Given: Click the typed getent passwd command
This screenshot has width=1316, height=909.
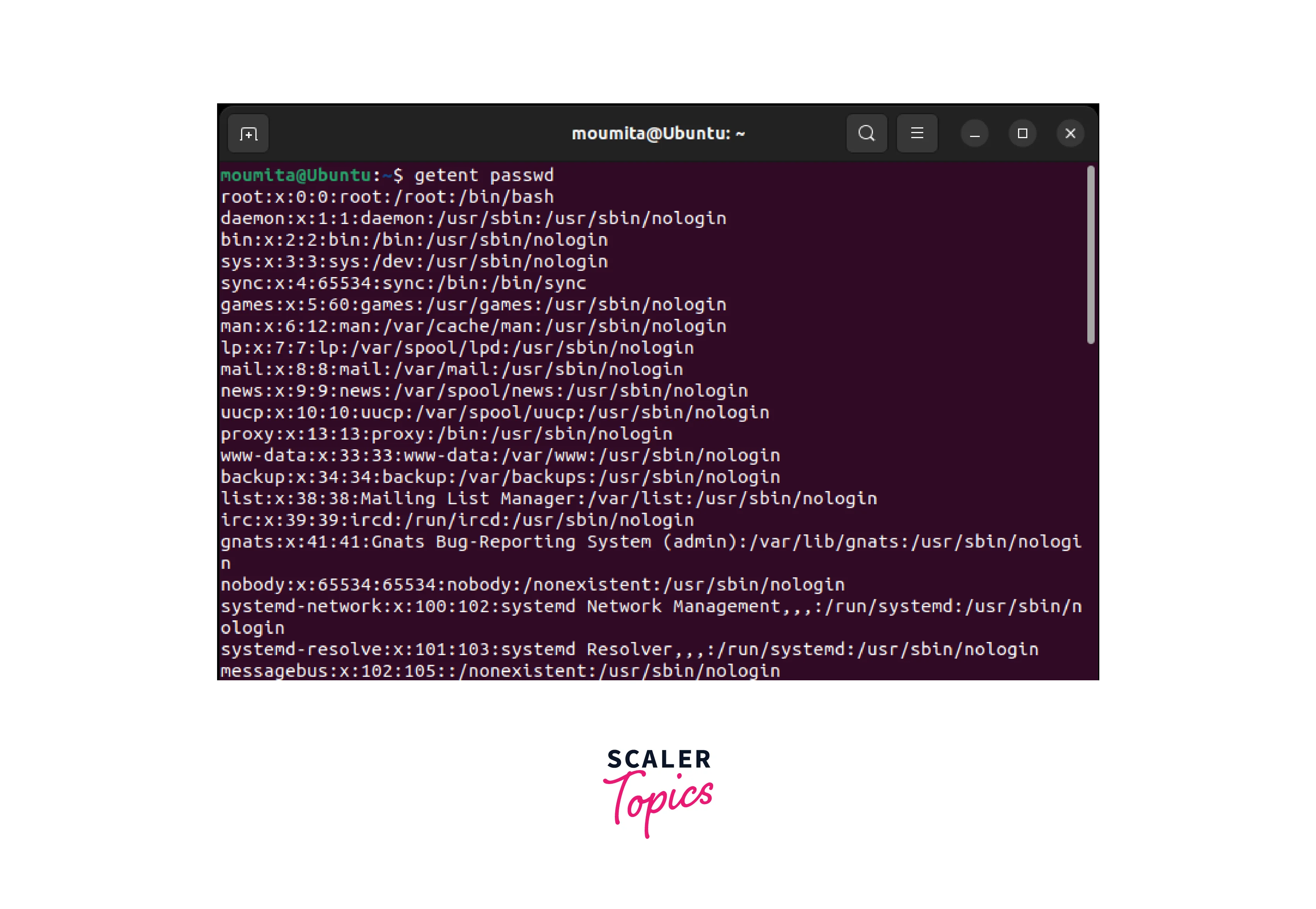Looking at the screenshot, I should coord(483,175).
